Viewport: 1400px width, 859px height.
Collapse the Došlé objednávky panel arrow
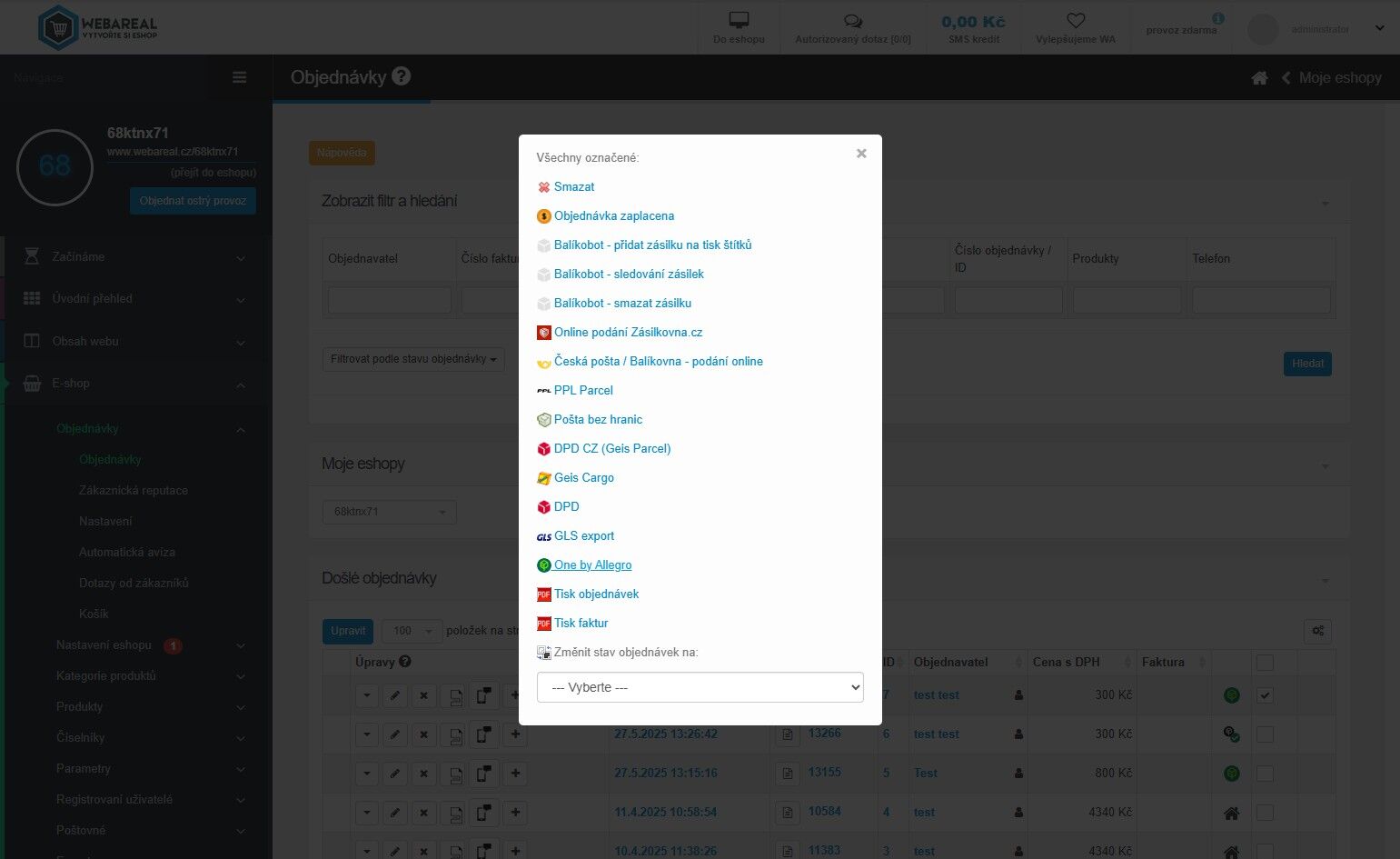tap(1325, 581)
